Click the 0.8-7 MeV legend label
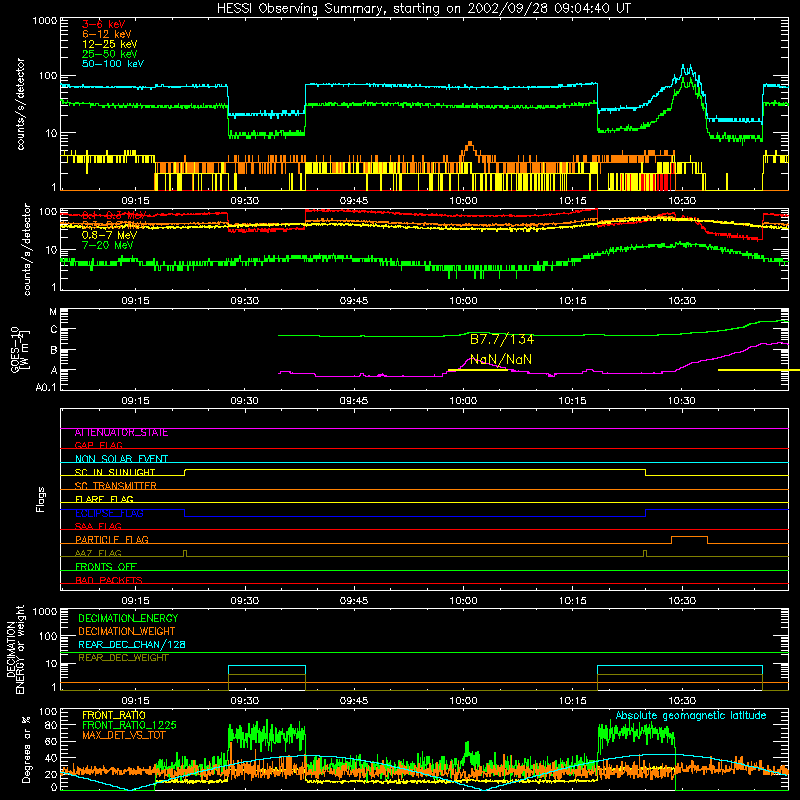The height and width of the screenshot is (800, 800). (110, 235)
